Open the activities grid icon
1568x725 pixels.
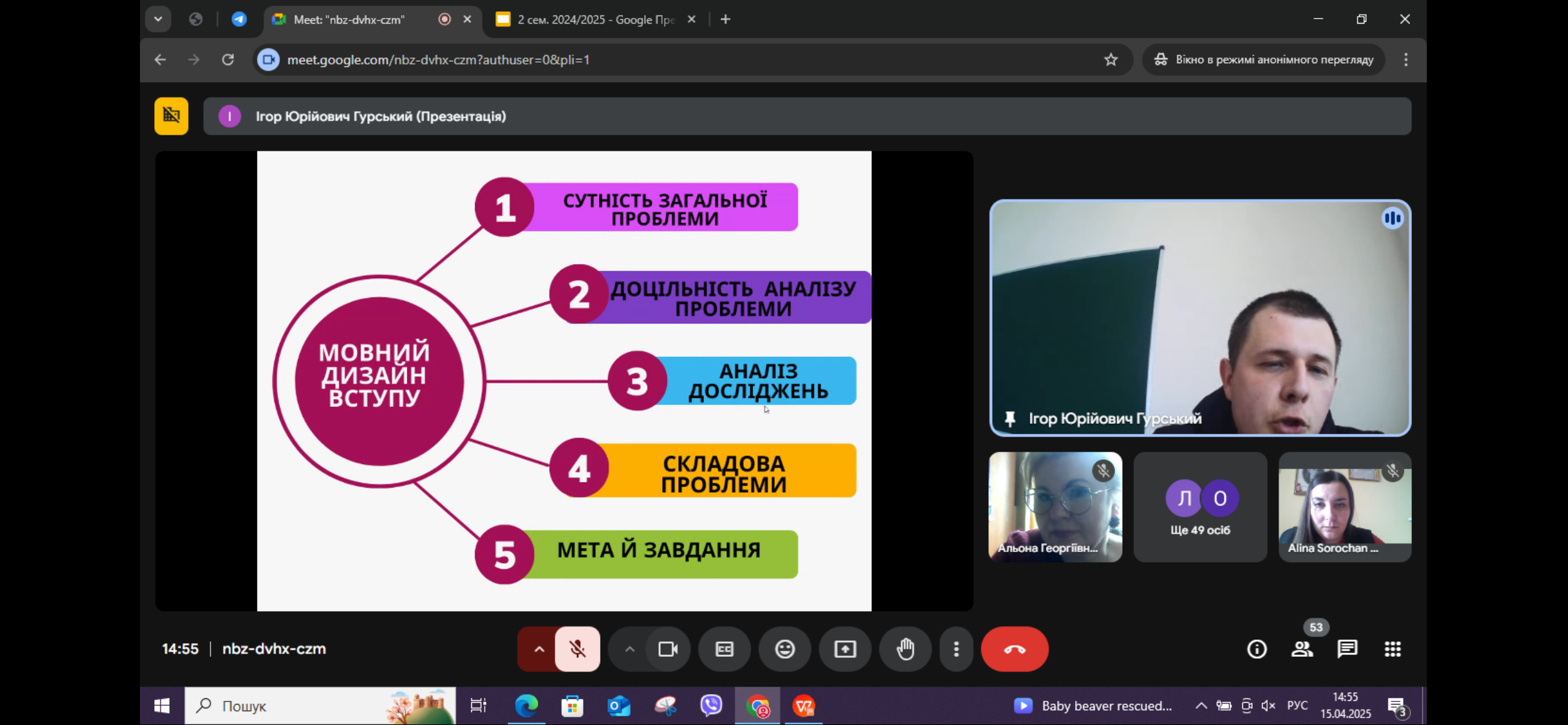click(1392, 649)
